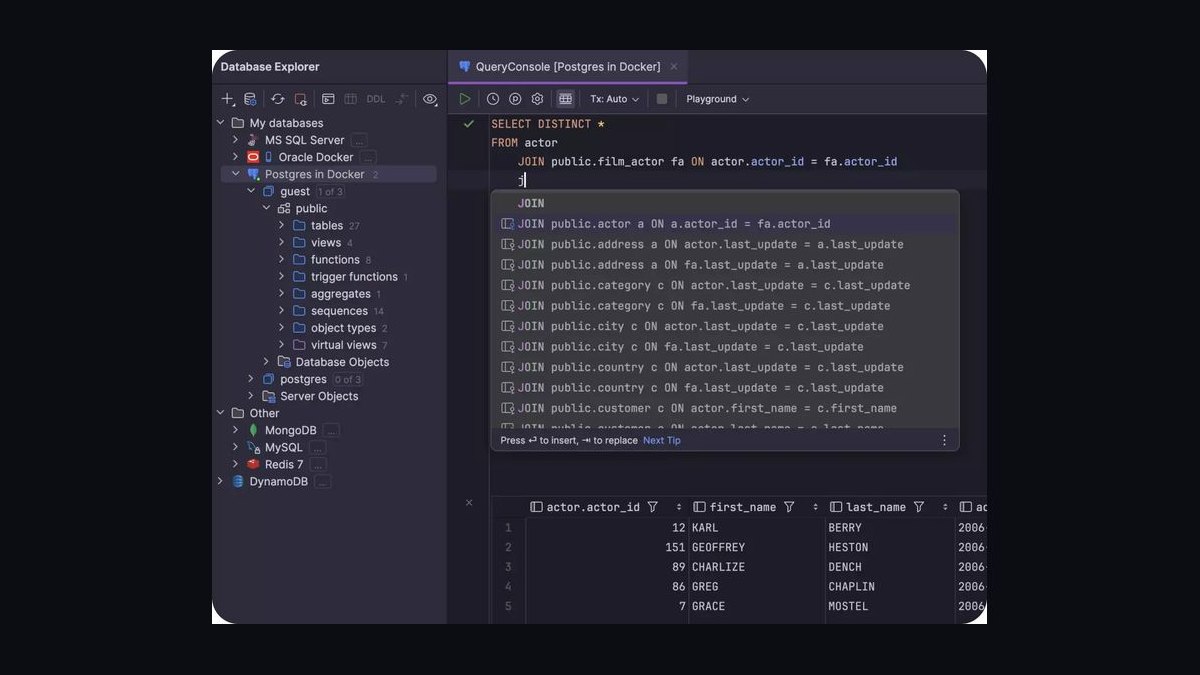Filter the last_name column
The height and width of the screenshot is (675, 1200).
[919, 507]
